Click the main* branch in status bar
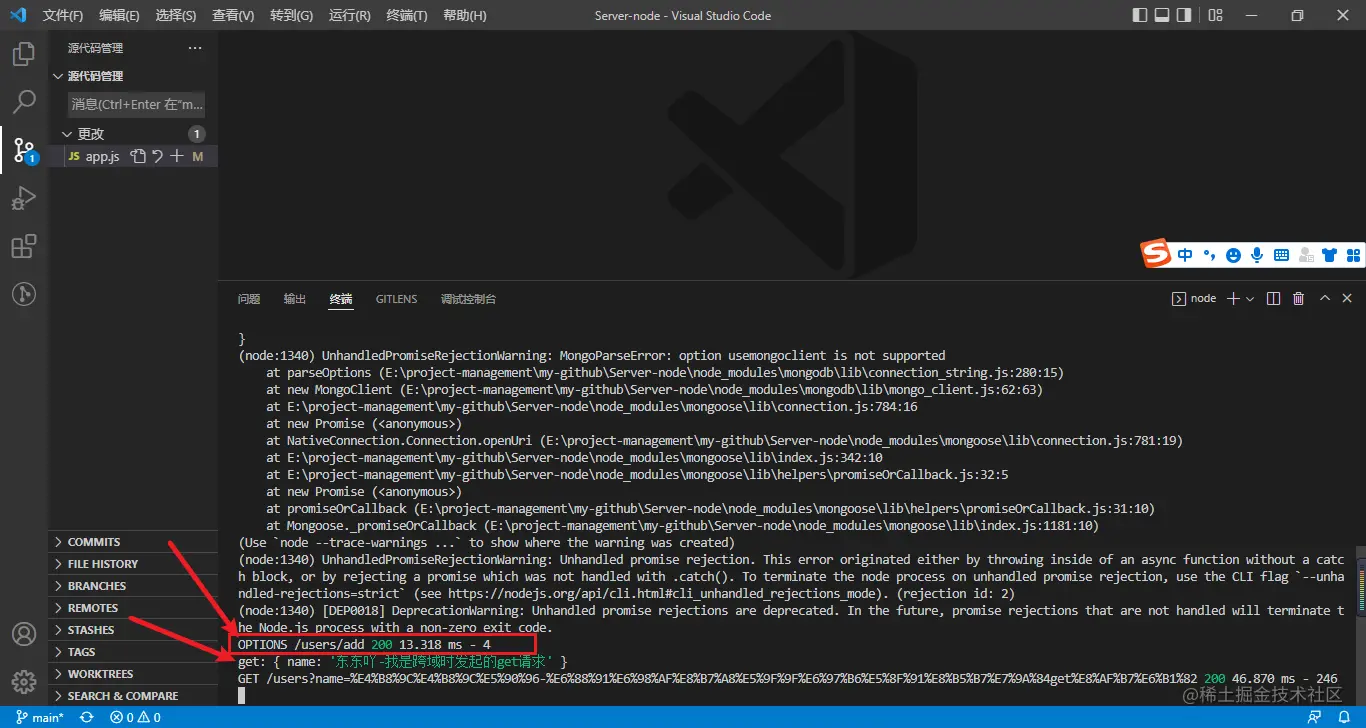Viewport: 1366px width, 728px height. (40, 717)
